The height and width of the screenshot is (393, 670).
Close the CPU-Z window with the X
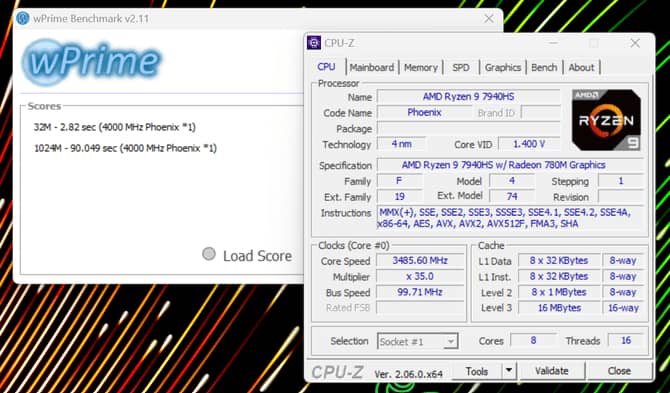(x=635, y=43)
